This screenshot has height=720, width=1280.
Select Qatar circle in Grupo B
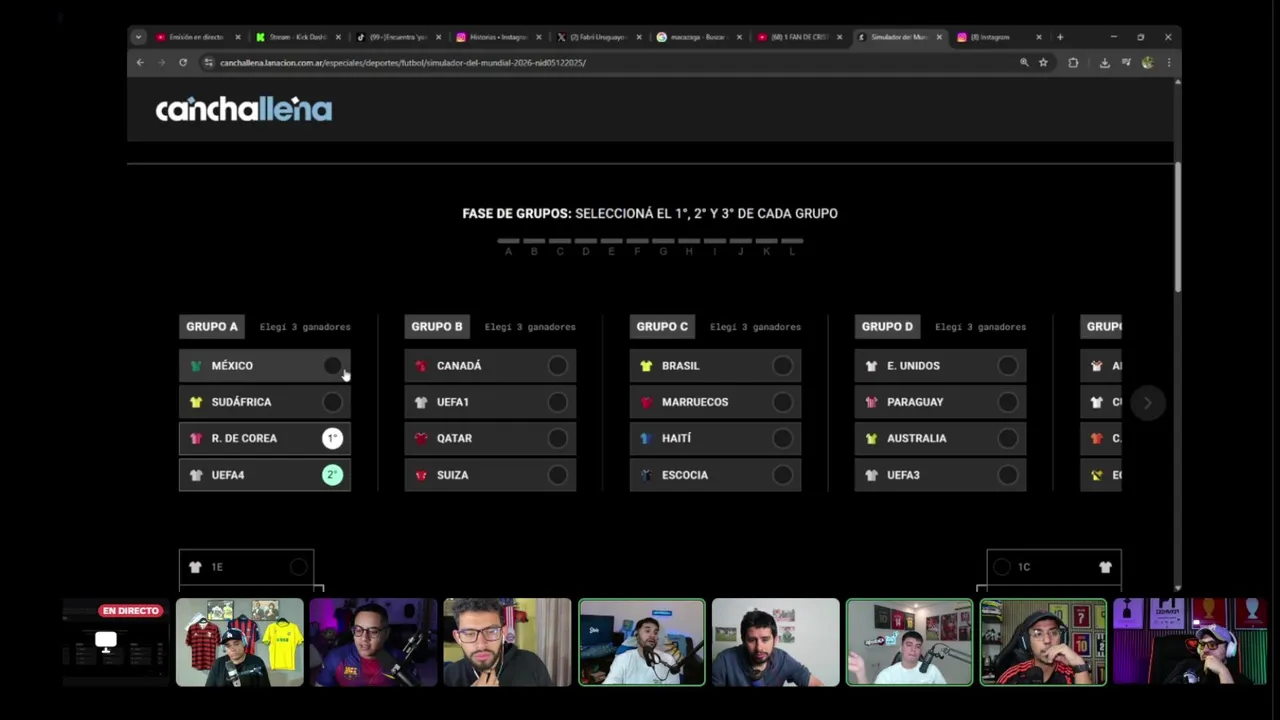point(557,438)
